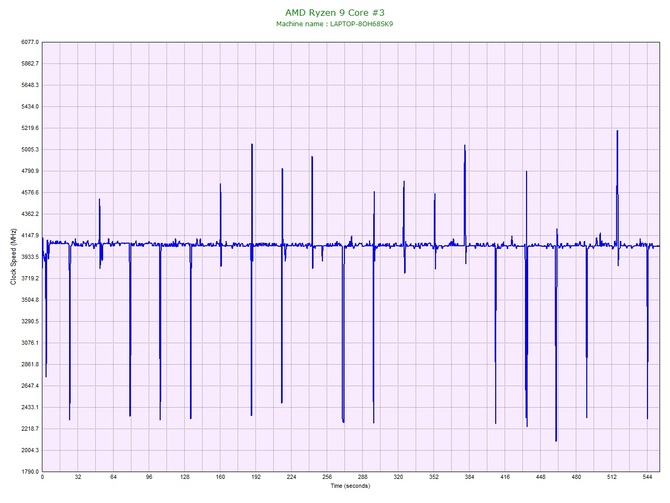Click the 352 tick on time axis
This screenshot has width=670, height=503.
(434, 477)
